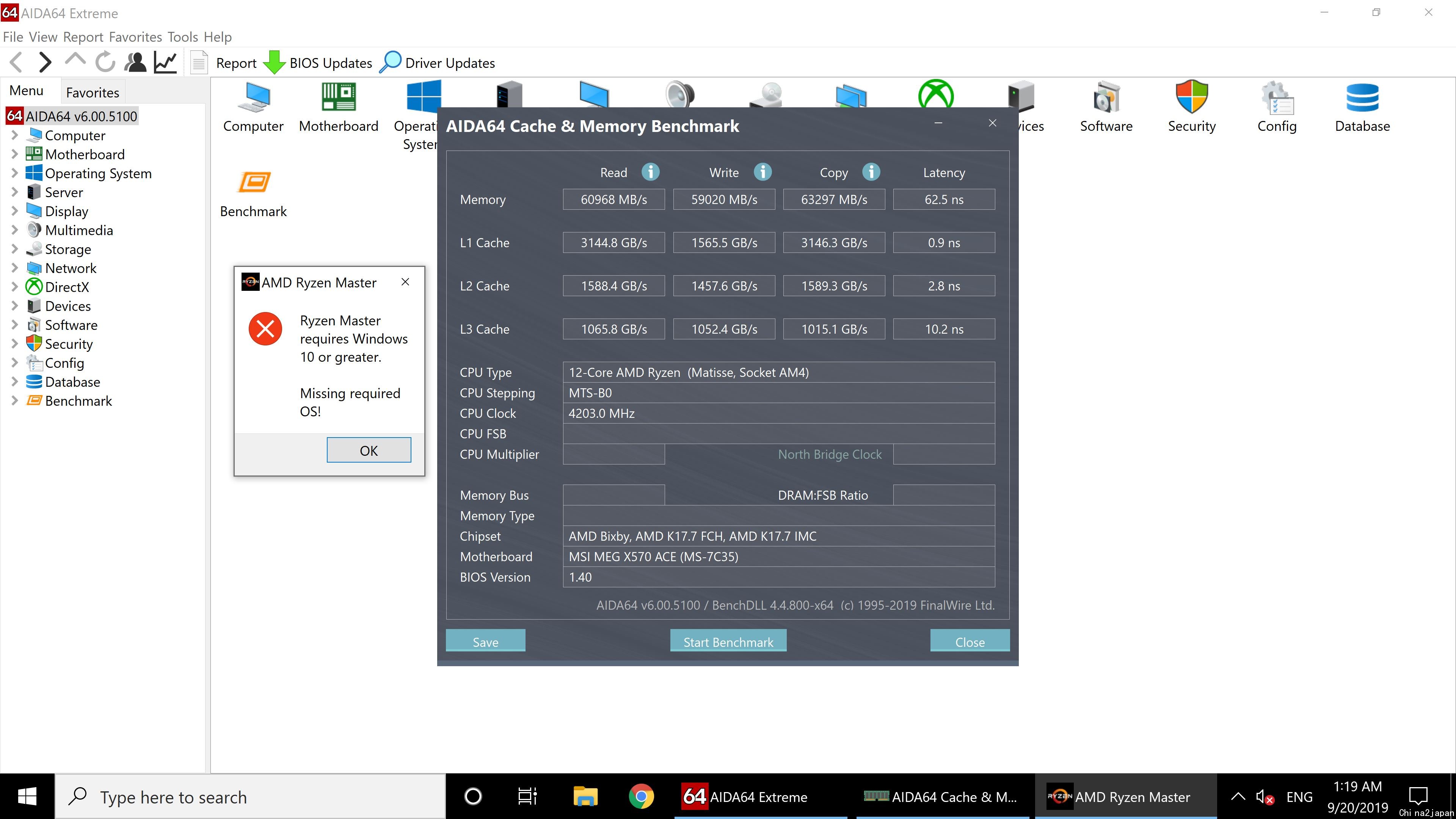Open Cortana circle icon on taskbar
Screen dimensions: 1456x819
(472, 796)
